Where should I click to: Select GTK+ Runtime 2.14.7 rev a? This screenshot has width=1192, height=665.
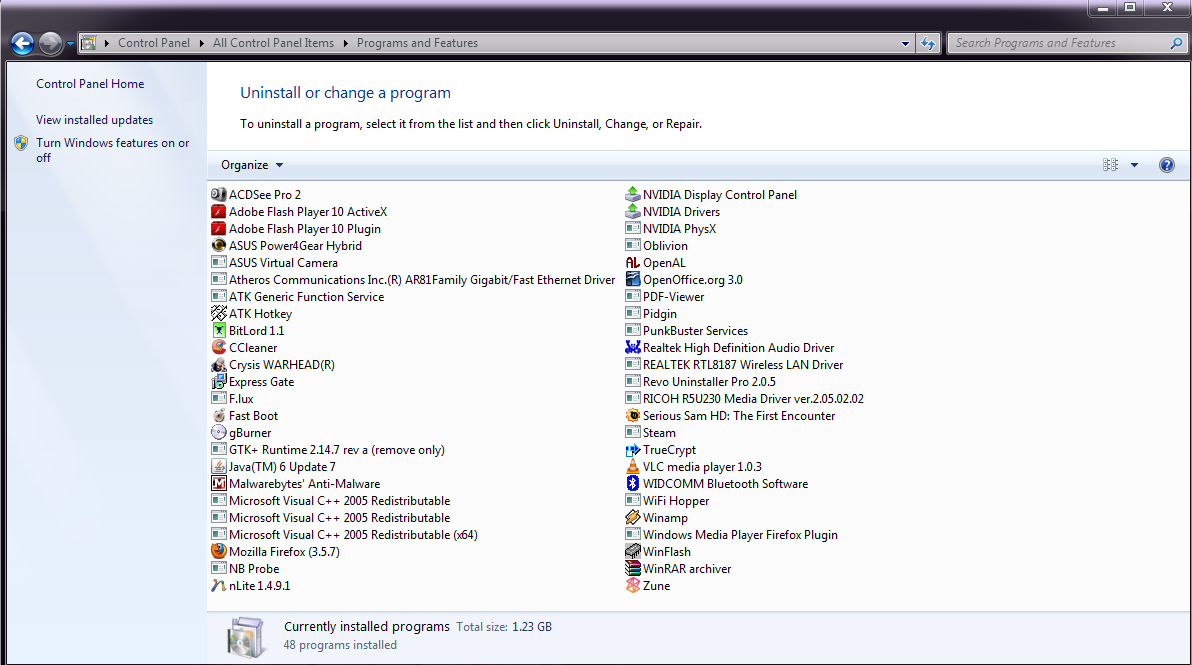click(328, 450)
